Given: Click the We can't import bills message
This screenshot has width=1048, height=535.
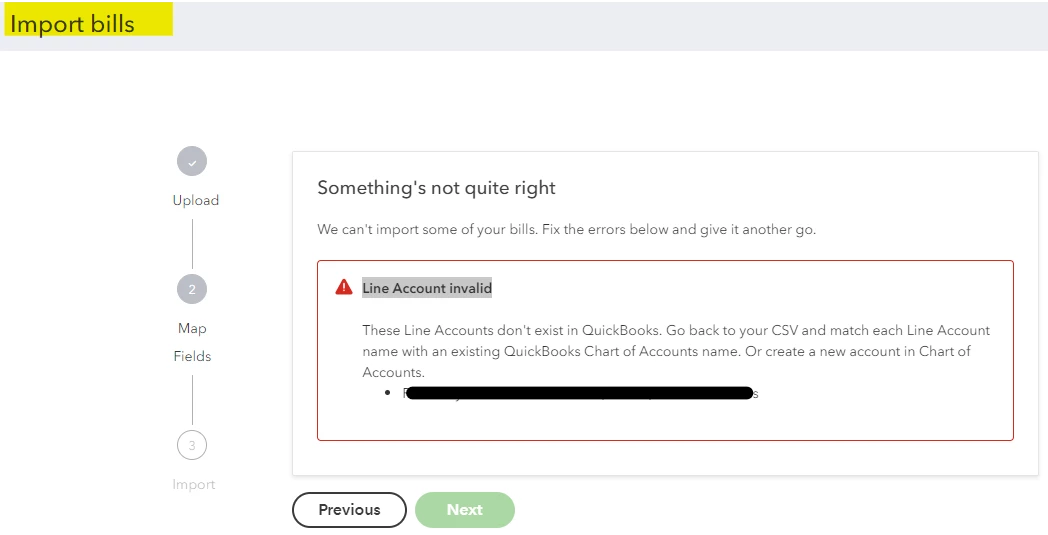Looking at the screenshot, I should (x=567, y=229).
